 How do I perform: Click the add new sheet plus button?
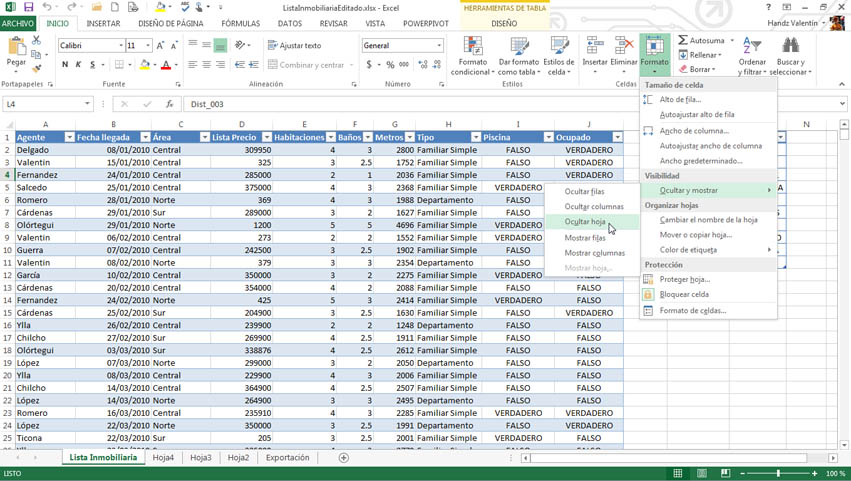[x=344, y=458]
